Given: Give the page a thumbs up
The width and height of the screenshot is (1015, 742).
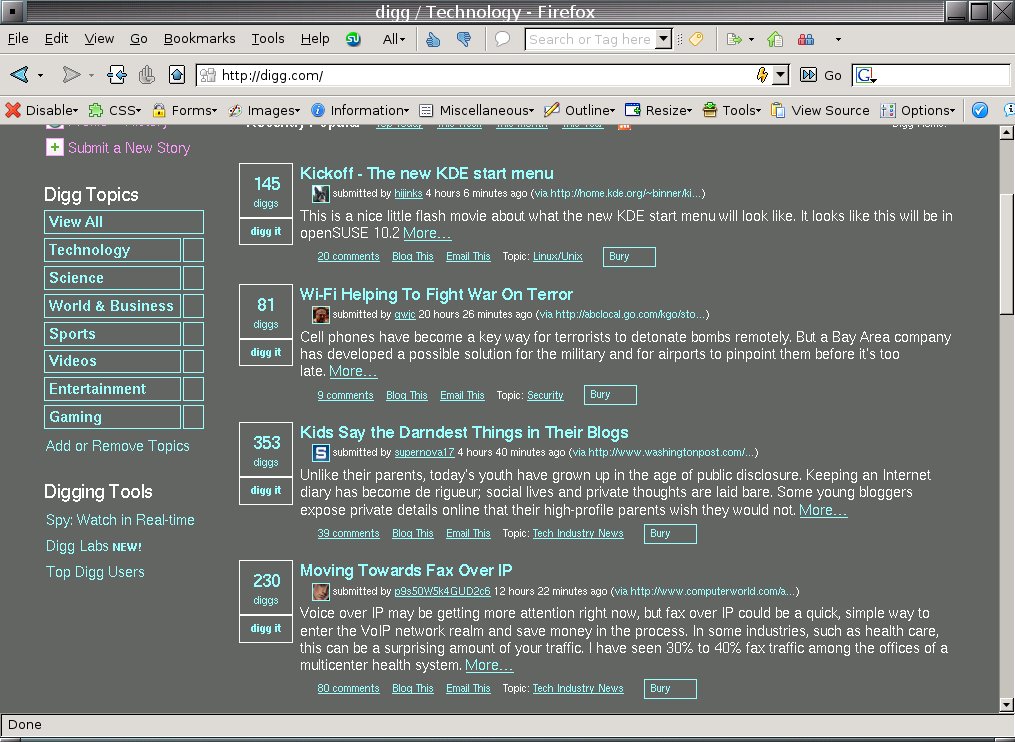Looking at the screenshot, I should (x=433, y=39).
